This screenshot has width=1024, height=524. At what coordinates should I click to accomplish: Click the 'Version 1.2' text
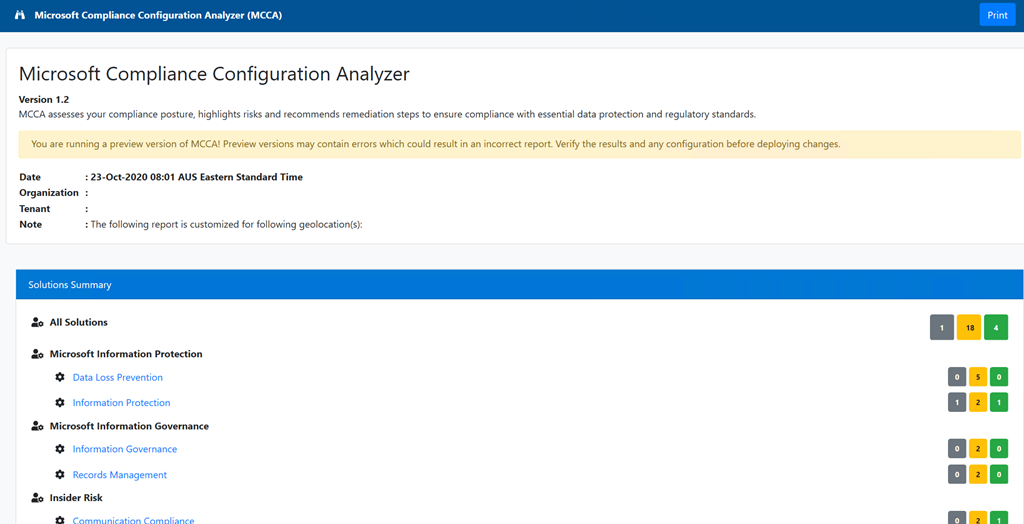[44, 100]
